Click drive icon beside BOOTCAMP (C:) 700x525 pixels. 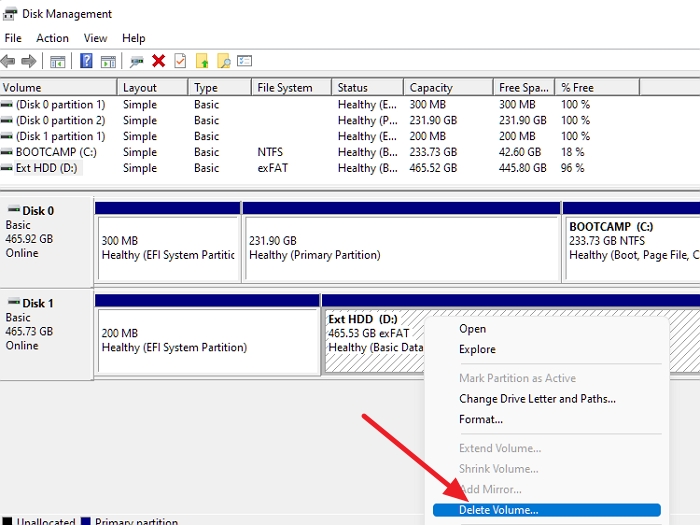pyautogui.click(x=7, y=152)
